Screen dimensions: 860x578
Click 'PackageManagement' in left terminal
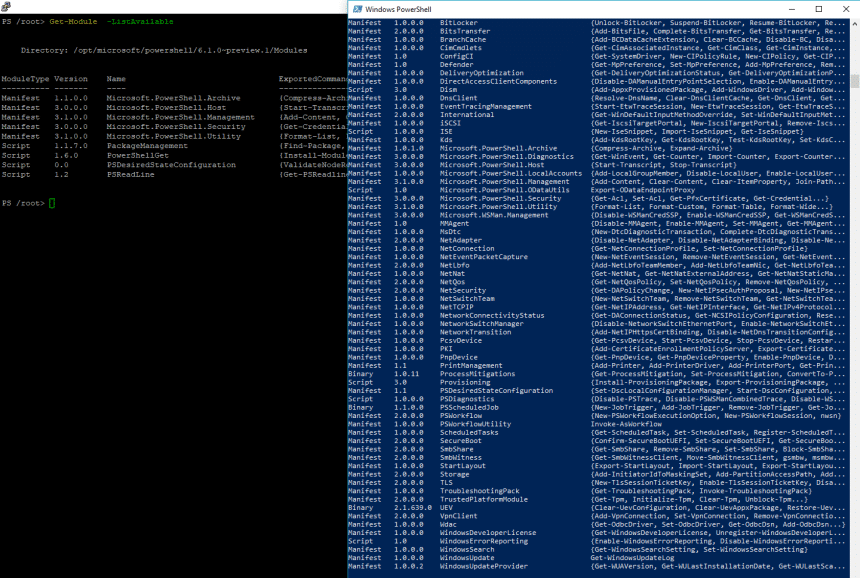[147, 145]
